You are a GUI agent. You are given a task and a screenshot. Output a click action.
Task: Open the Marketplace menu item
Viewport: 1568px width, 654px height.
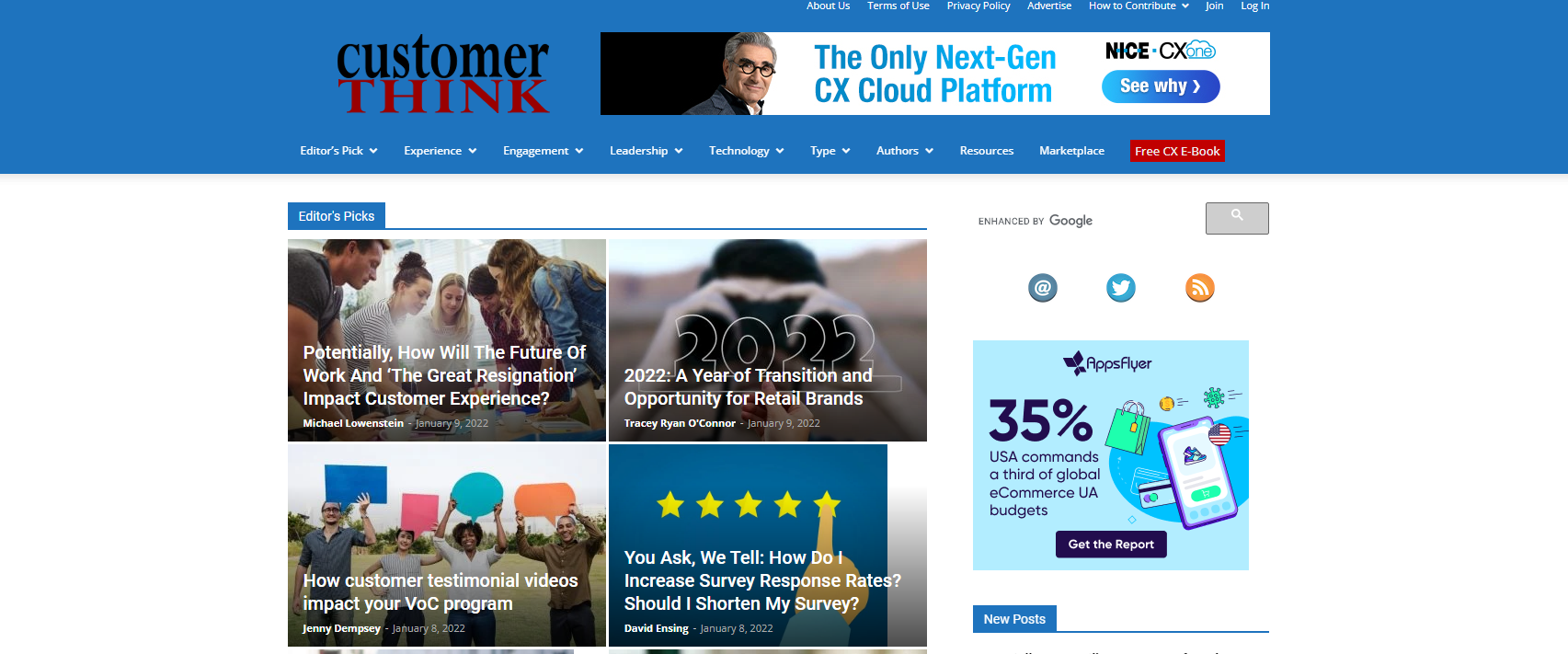(x=1071, y=151)
